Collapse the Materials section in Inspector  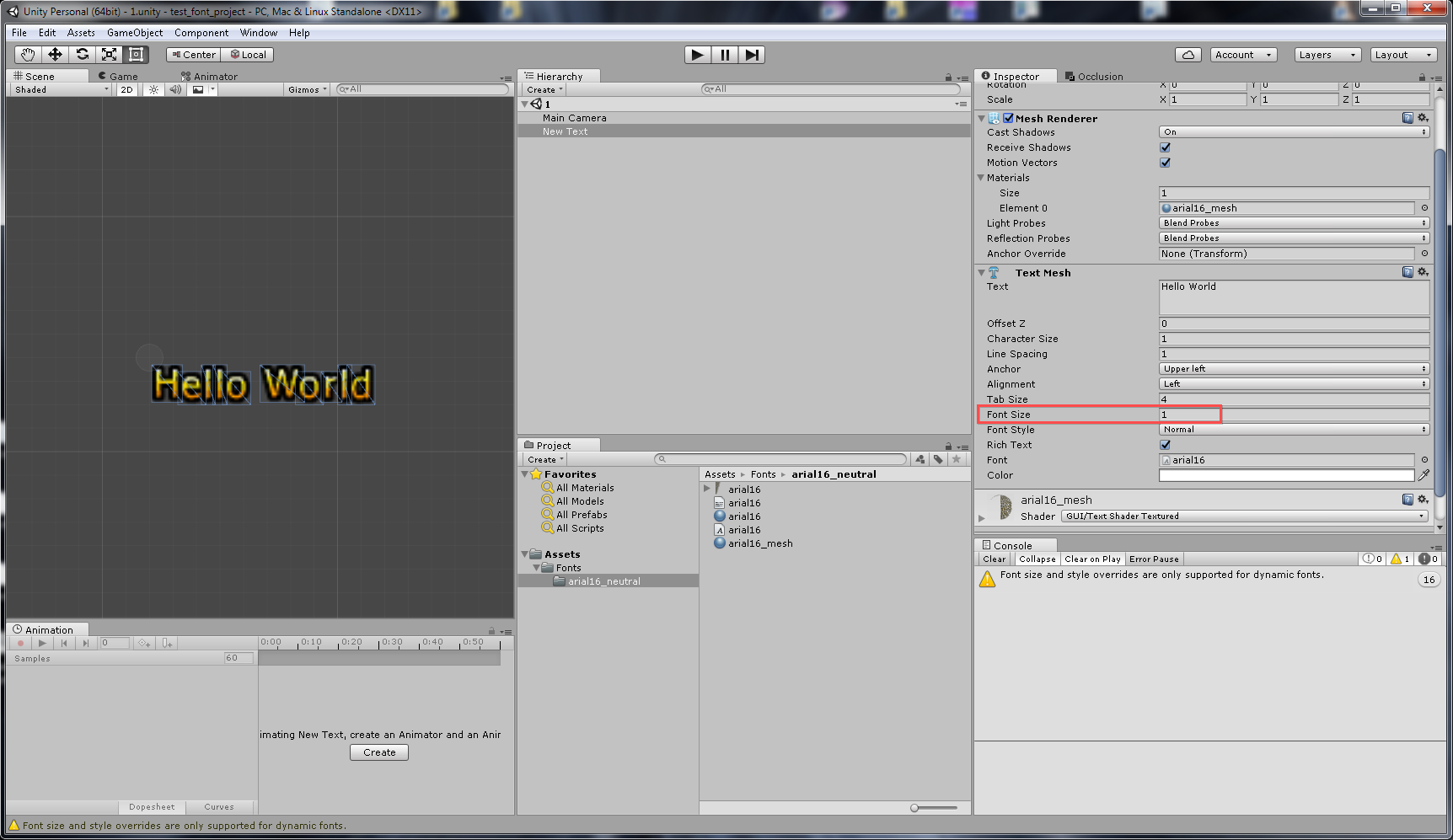point(981,178)
